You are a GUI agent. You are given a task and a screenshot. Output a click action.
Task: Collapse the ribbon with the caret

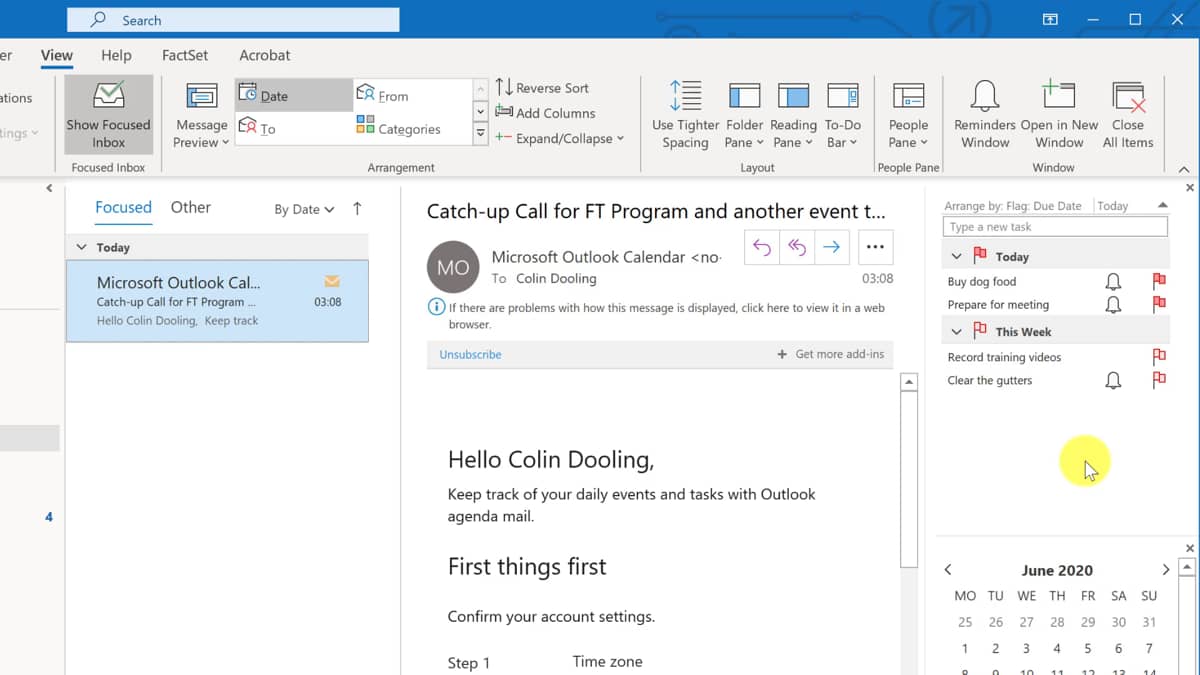coord(1184,169)
